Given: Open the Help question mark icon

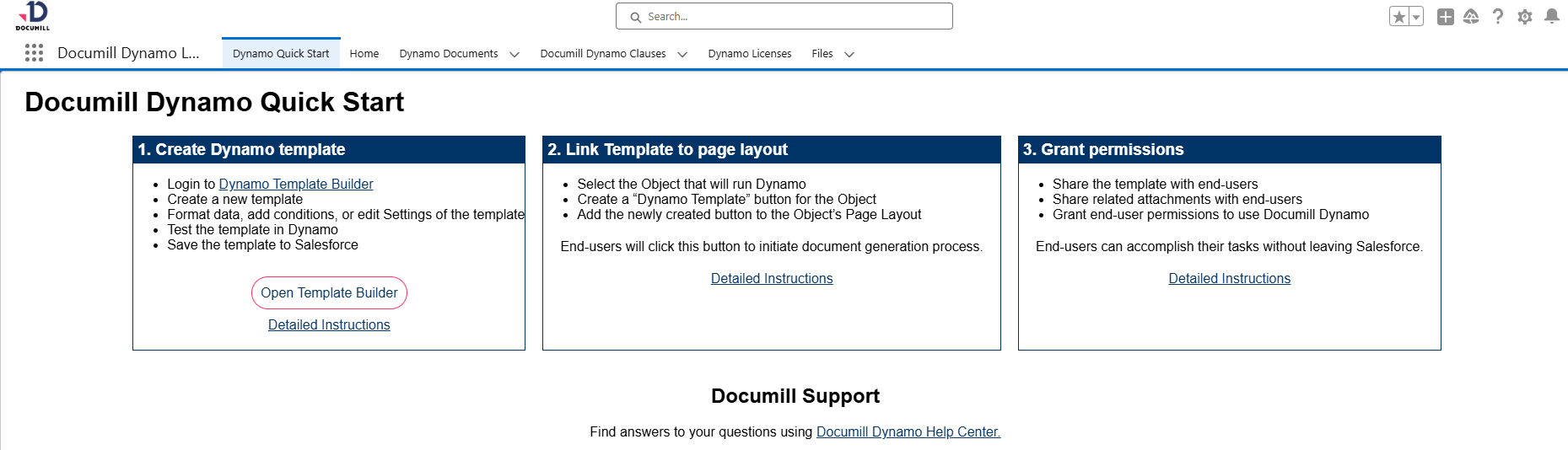Looking at the screenshot, I should [1497, 17].
